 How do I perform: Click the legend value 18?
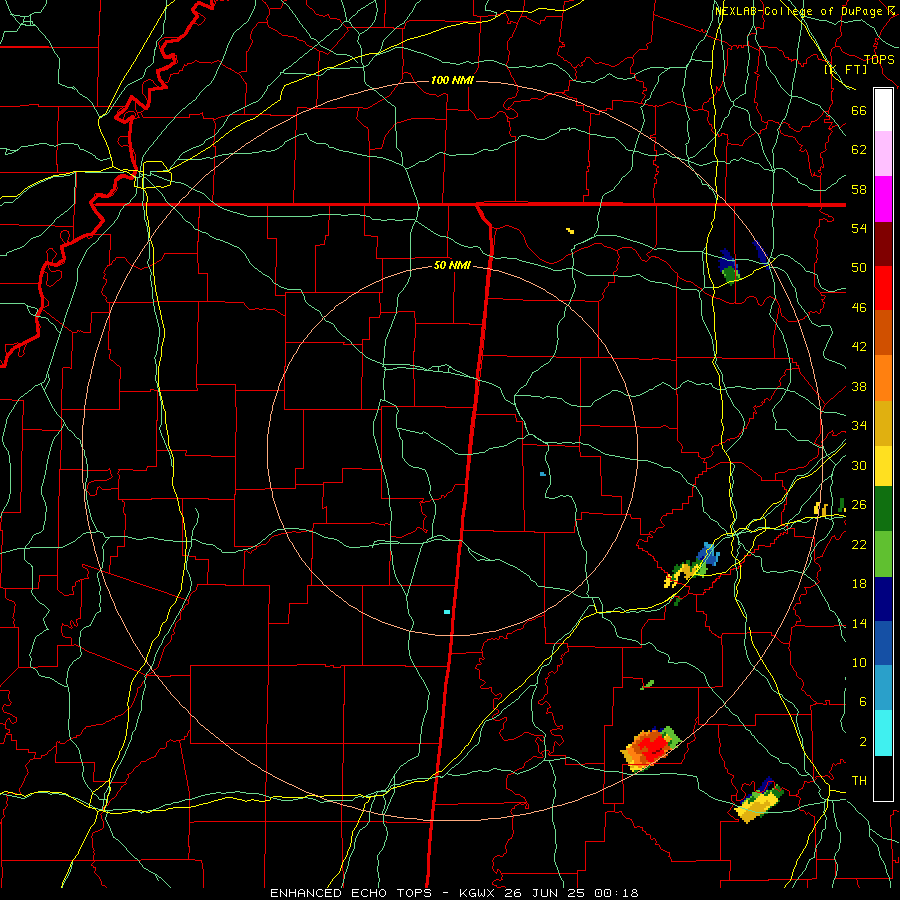pyautogui.click(x=859, y=584)
